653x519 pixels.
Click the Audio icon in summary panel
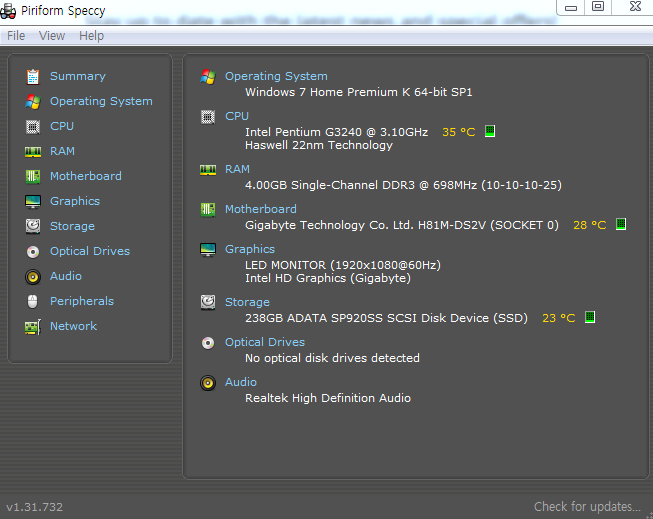click(208, 383)
